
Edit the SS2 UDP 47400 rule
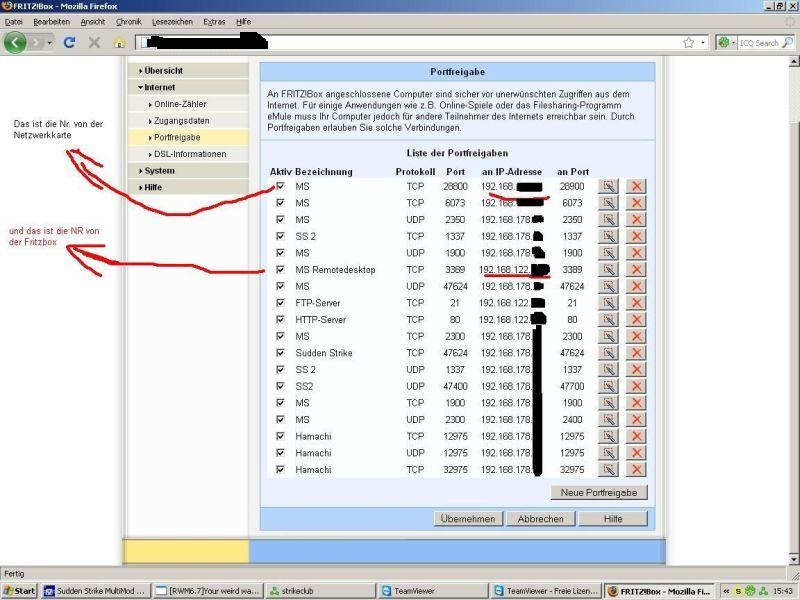pyautogui.click(x=608, y=386)
